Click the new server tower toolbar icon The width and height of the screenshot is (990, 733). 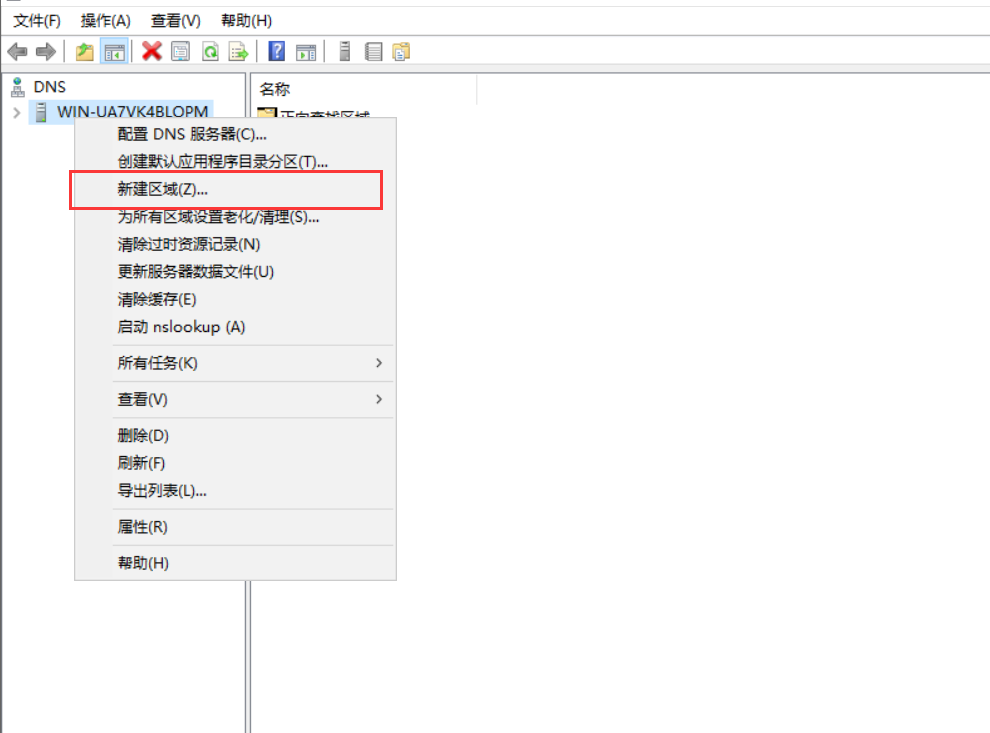(345, 51)
